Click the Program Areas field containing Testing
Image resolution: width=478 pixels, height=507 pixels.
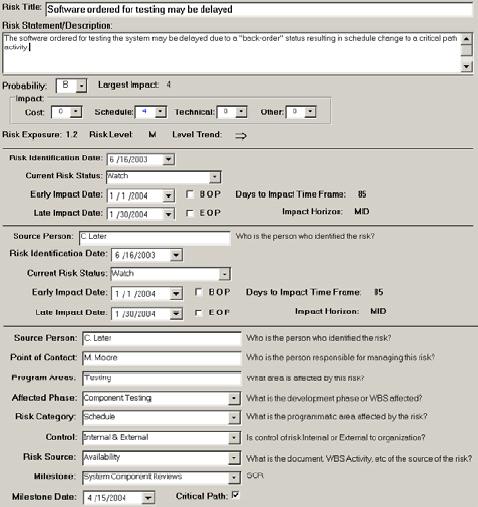point(162,378)
